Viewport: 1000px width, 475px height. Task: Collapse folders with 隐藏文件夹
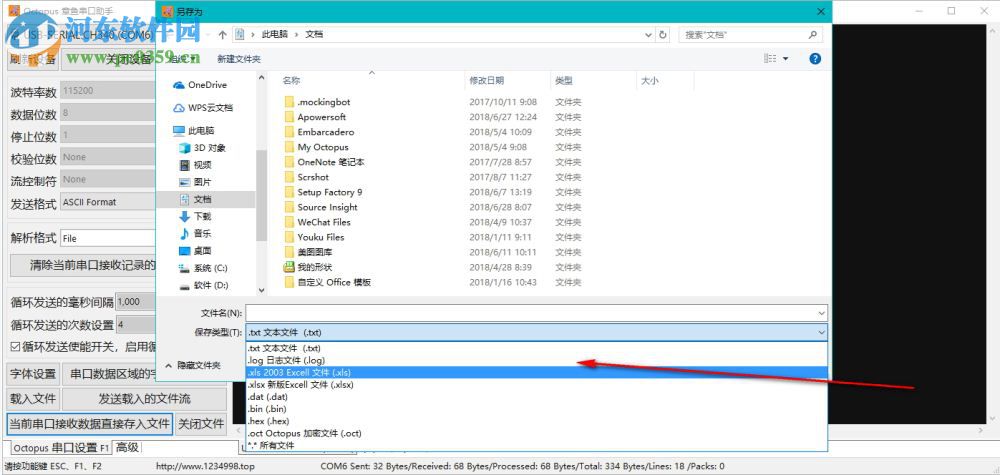[x=193, y=365]
